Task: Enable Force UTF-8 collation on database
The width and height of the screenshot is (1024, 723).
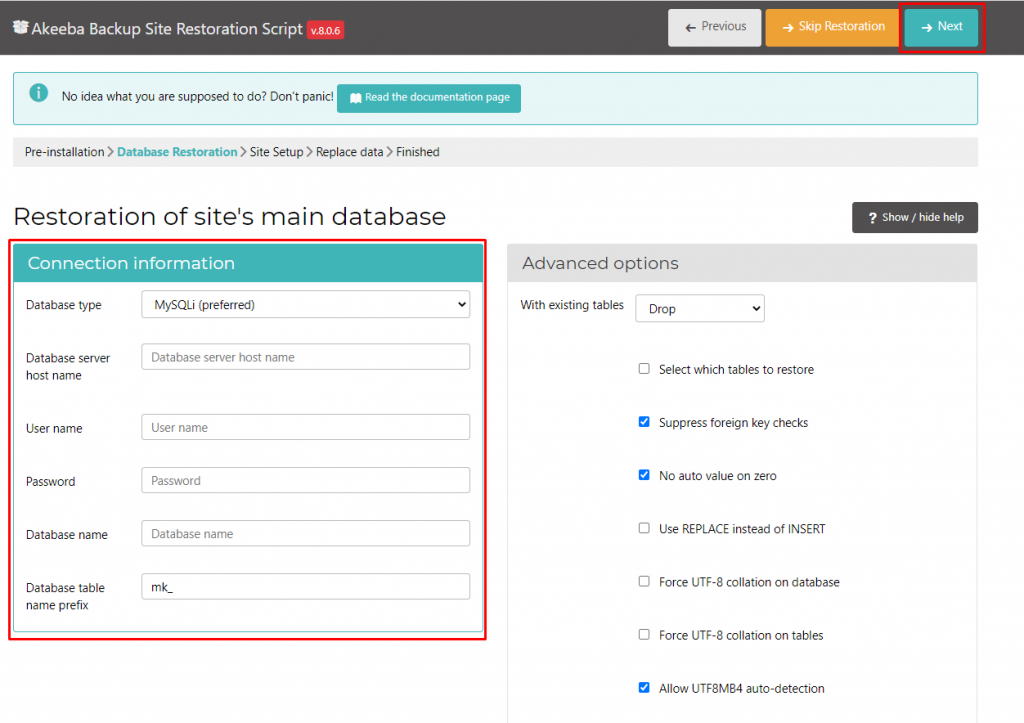Action: [x=644, y=581]
